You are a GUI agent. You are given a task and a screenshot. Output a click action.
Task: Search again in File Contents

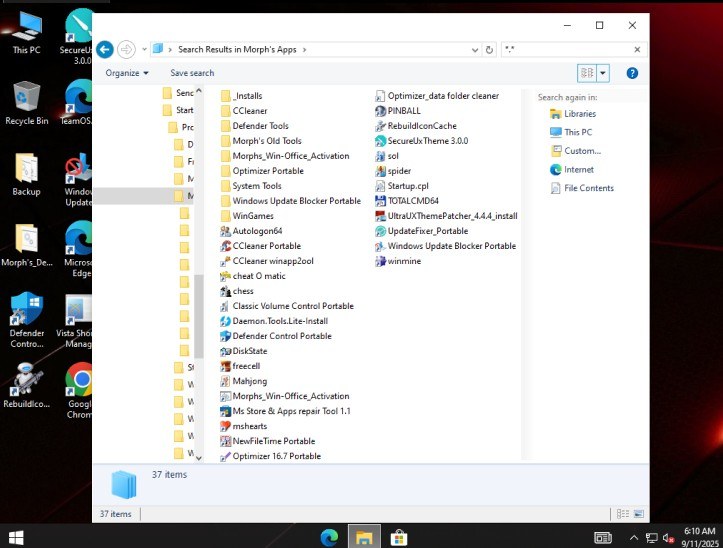[x=582, y=188]
